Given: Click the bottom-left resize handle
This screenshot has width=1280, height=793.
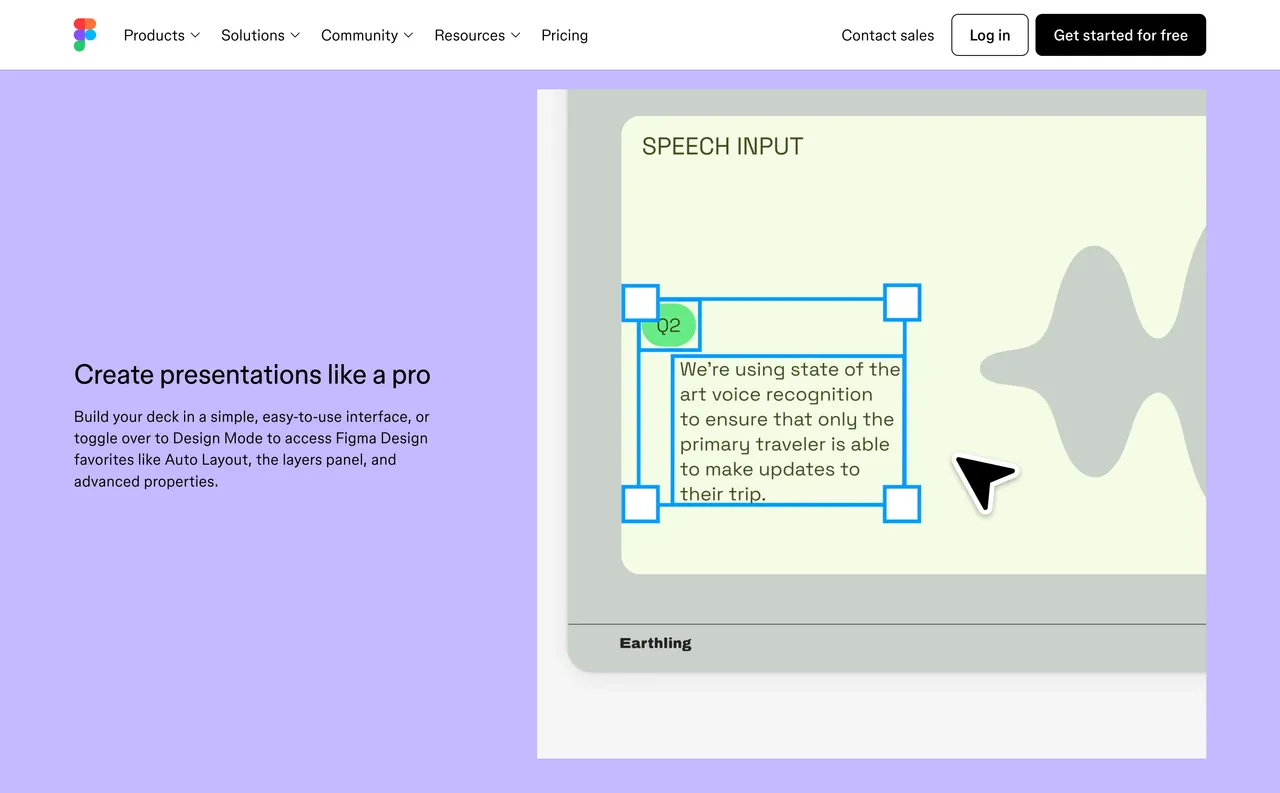Looking at the screenshot, I should click(x=640, y=504).
